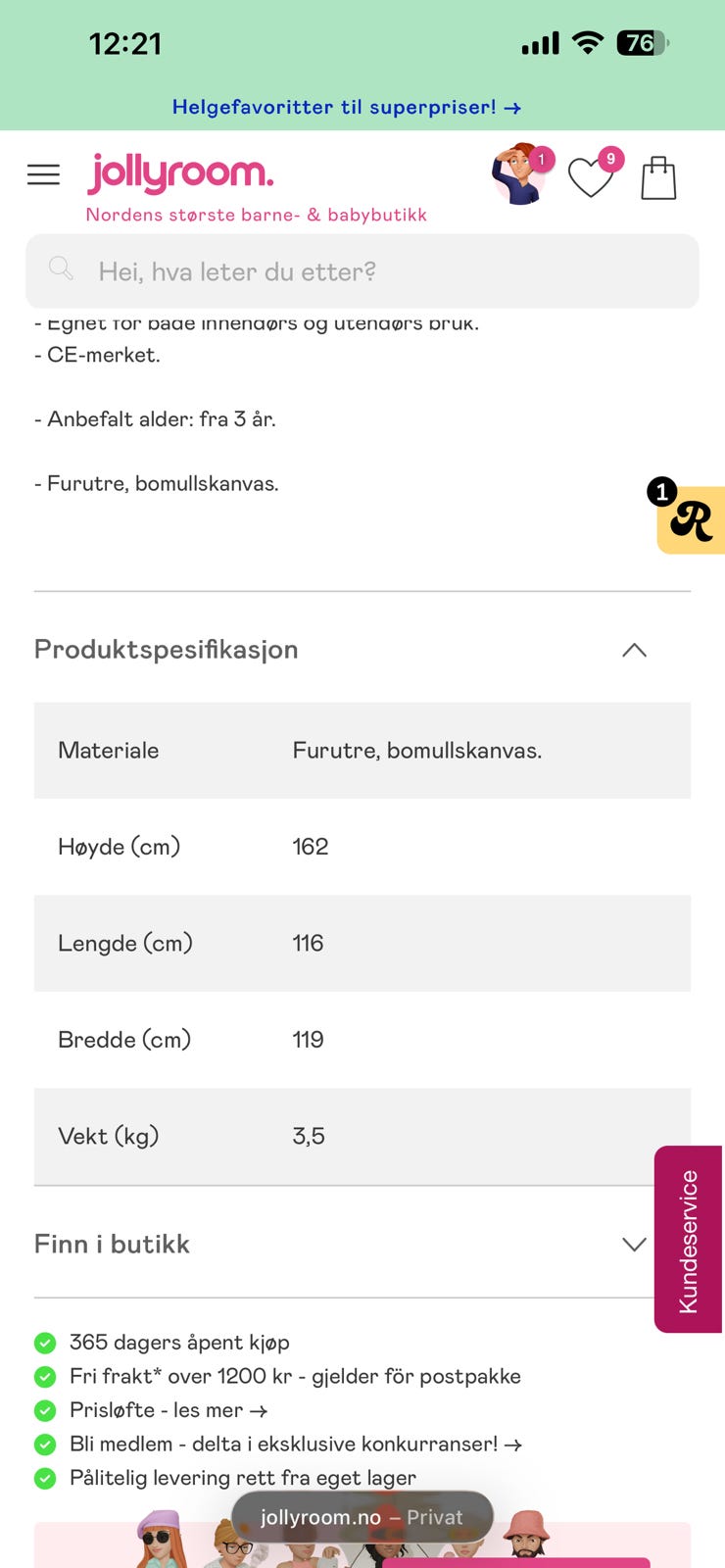This screenshot has height=1568, width=725.
Task: Open the shopping bag cart
Action: [658, 178]
